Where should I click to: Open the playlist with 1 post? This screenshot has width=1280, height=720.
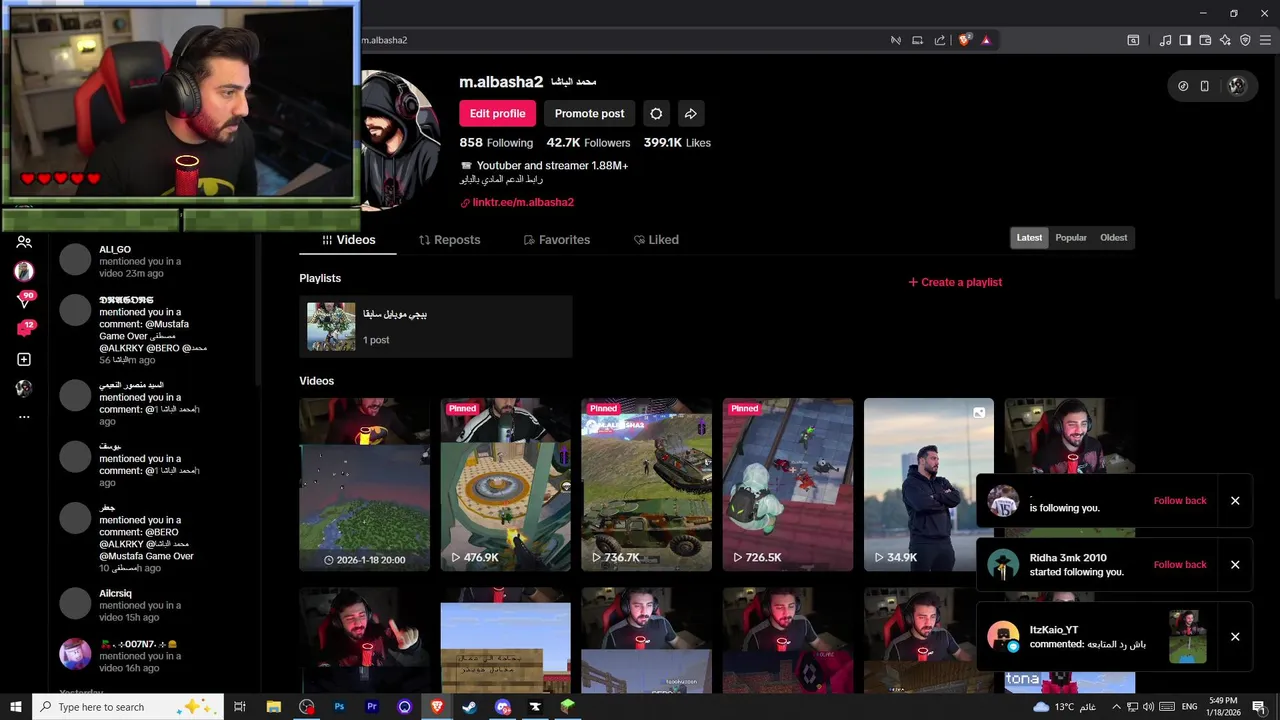click(435, 326)
